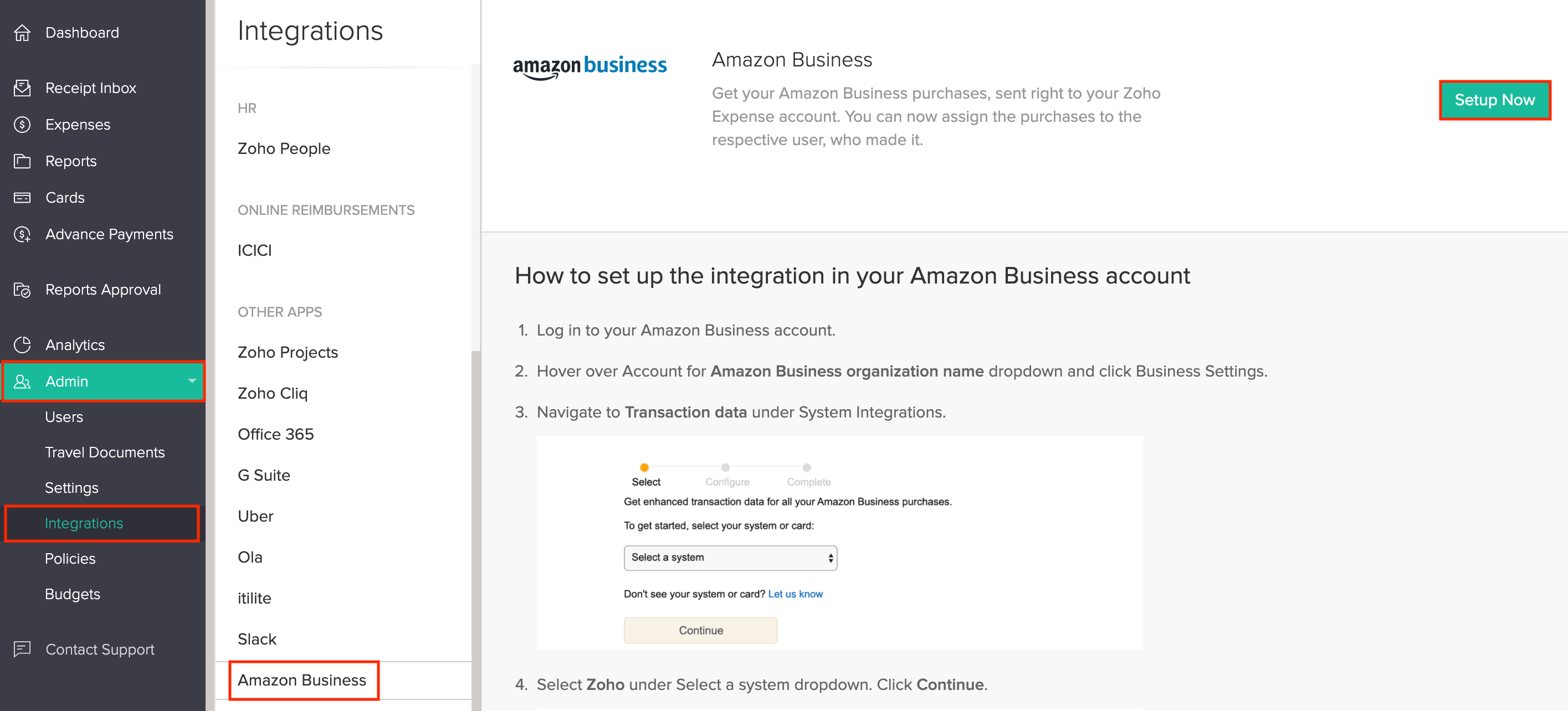Click the Reports Approval icon

pyautogui.click(x=22, y=290)
